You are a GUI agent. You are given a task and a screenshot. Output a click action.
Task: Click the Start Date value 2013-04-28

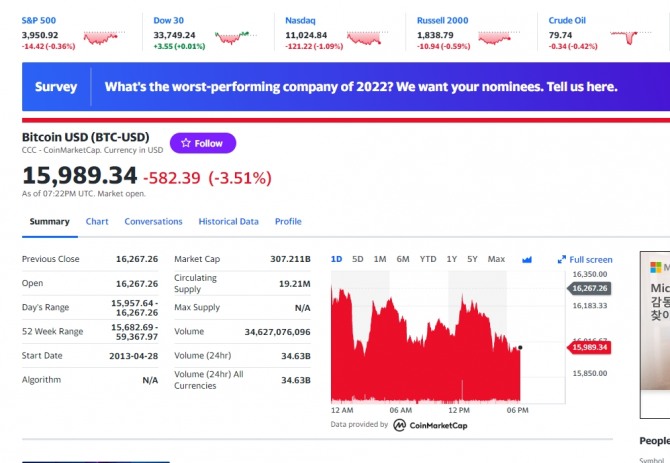pos(133,356)
